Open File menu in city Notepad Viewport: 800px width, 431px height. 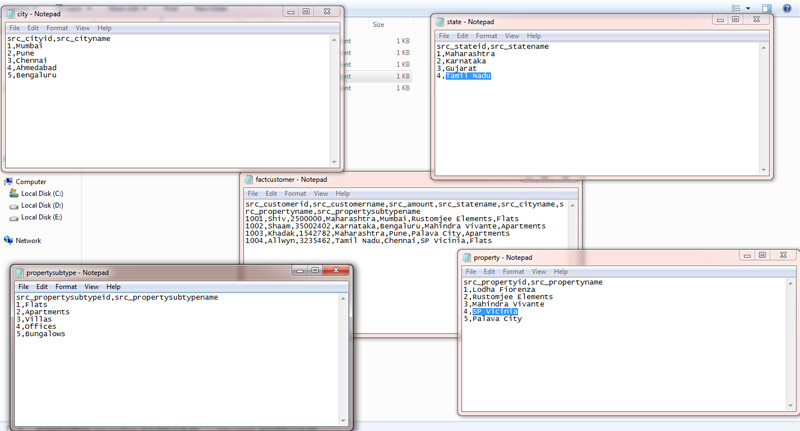tap(14, 28)
